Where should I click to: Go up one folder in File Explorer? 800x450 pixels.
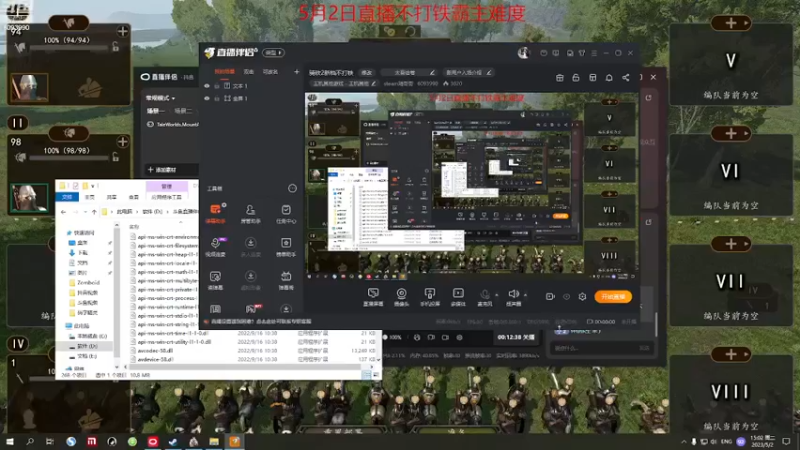94,212
